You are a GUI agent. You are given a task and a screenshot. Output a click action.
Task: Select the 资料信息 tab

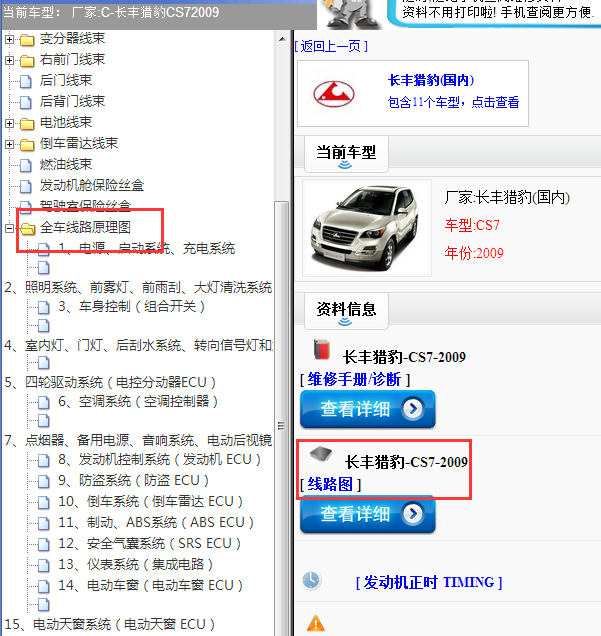tap(346, 310)
